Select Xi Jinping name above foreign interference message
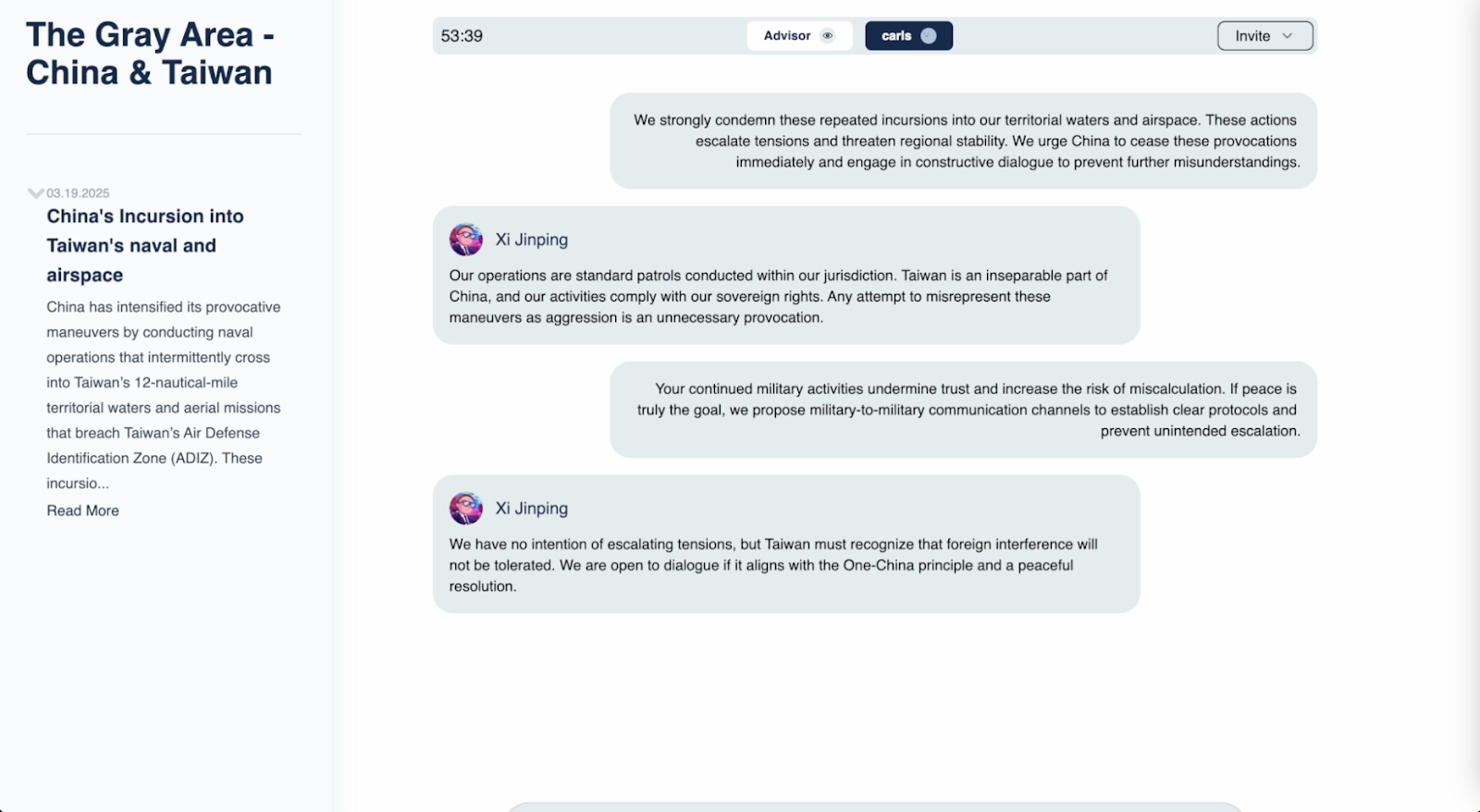 point(532,509)
